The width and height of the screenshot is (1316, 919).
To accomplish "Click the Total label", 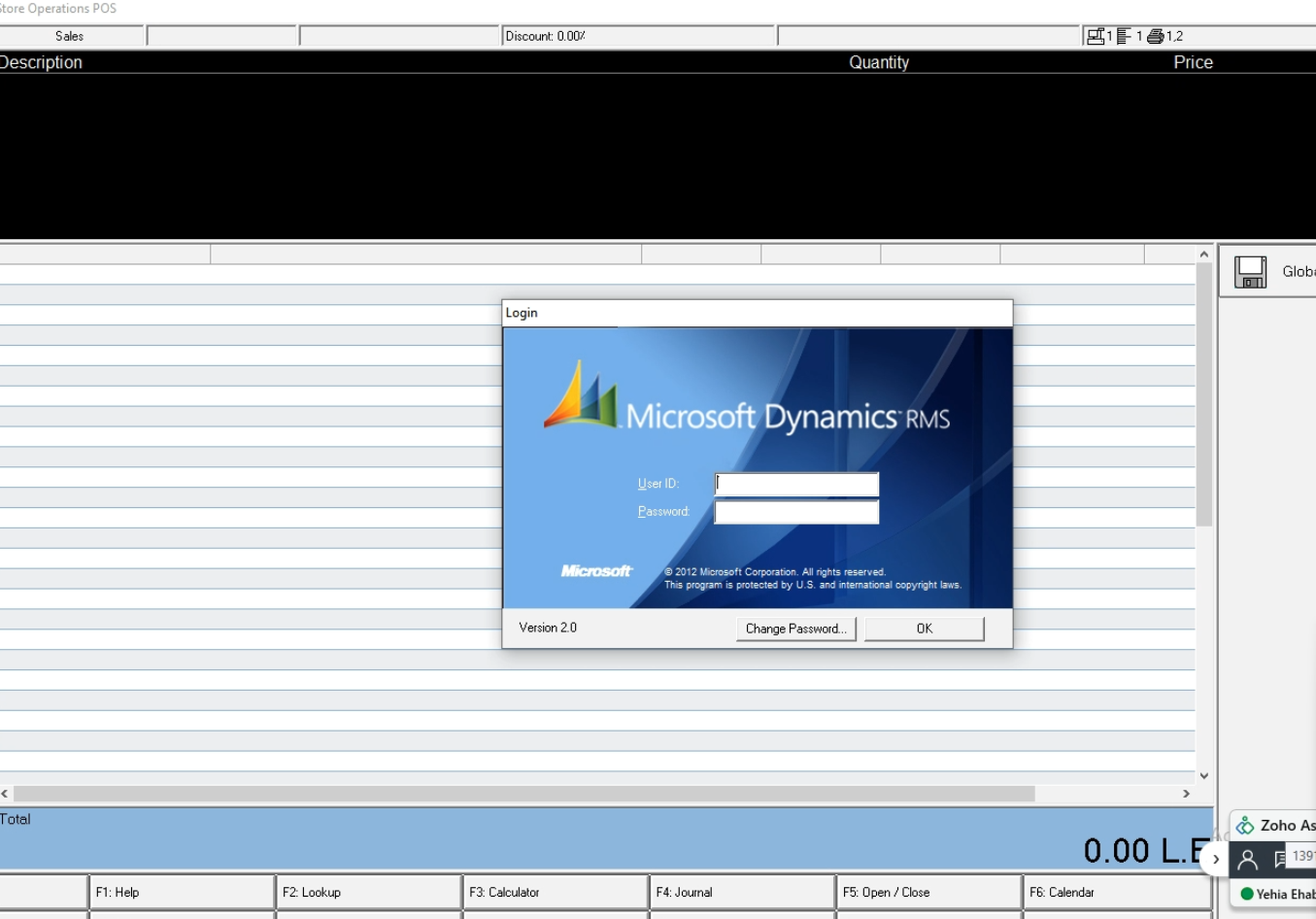I will (15, 819).
